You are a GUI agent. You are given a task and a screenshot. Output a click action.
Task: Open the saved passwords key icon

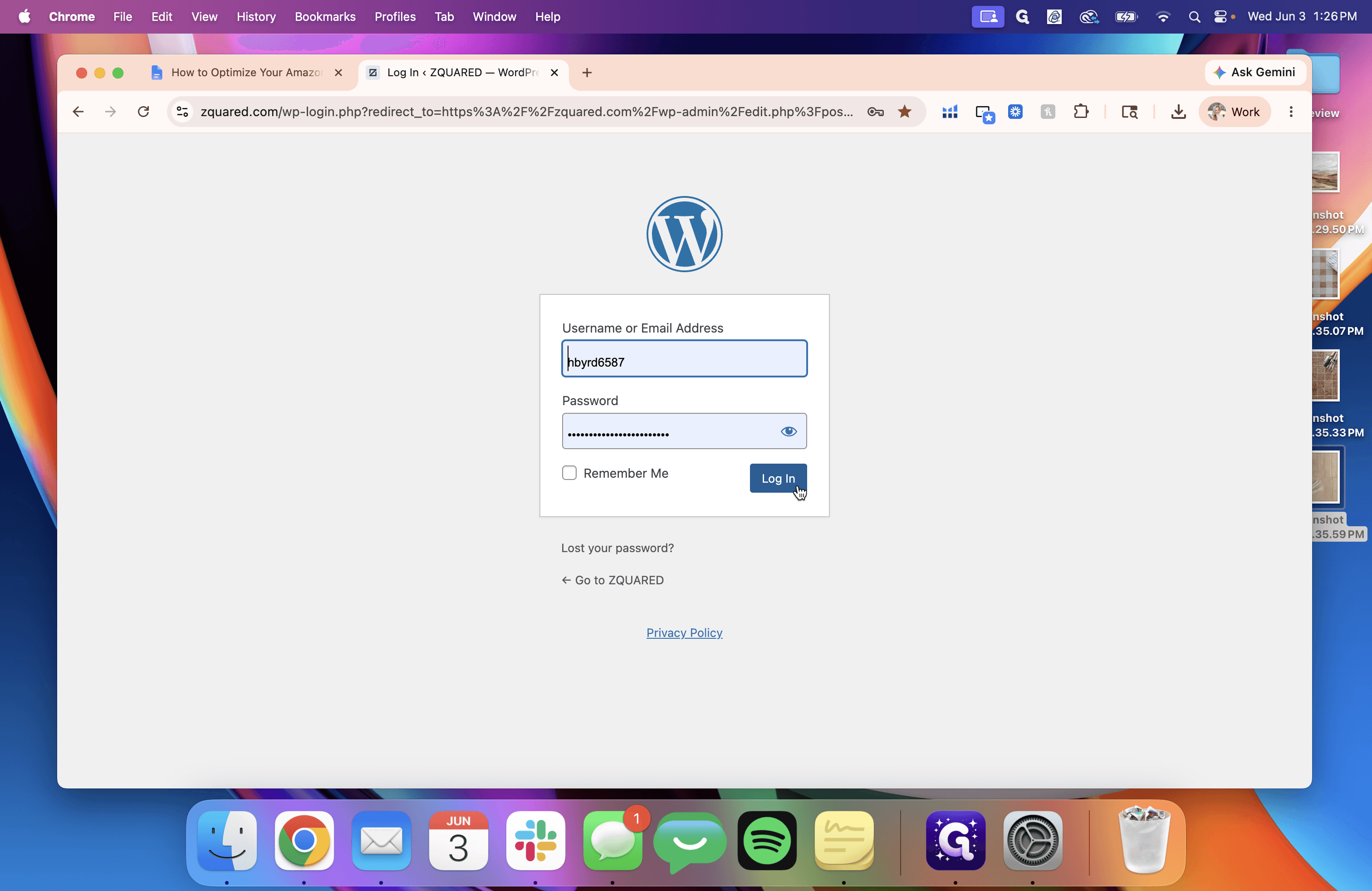[x=875, y=112]
